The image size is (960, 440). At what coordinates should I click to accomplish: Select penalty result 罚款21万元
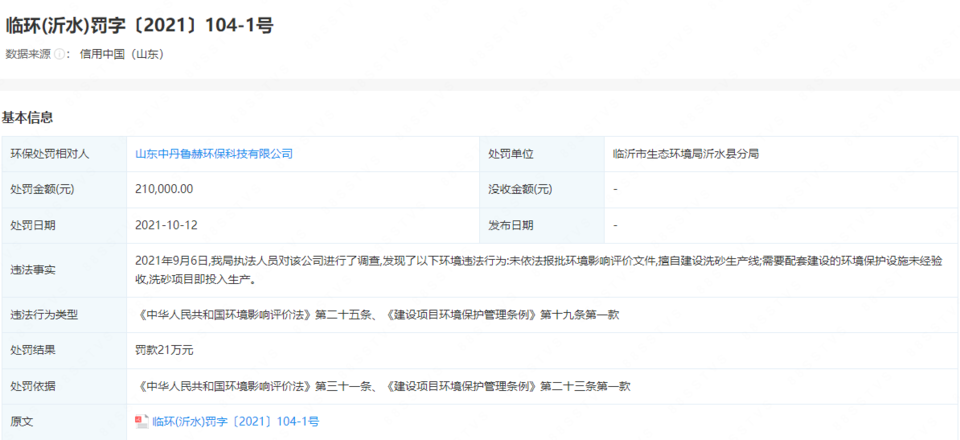[164, 351]
